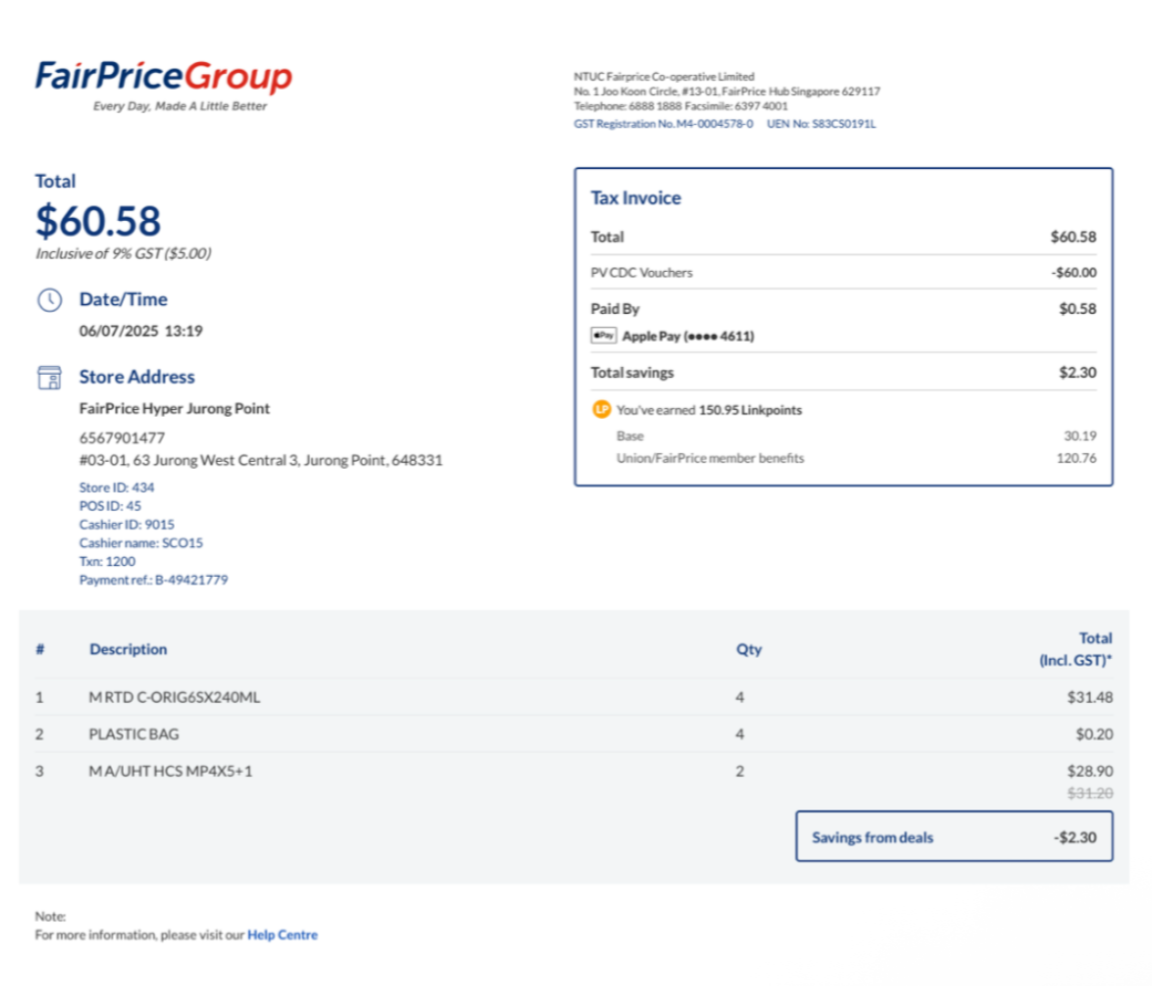Screen dimensions: 1153x986
Task: Click the address line #03-01, 63 Jurong West Central 3
Action: pyautogui.click(x=261, y=460)
